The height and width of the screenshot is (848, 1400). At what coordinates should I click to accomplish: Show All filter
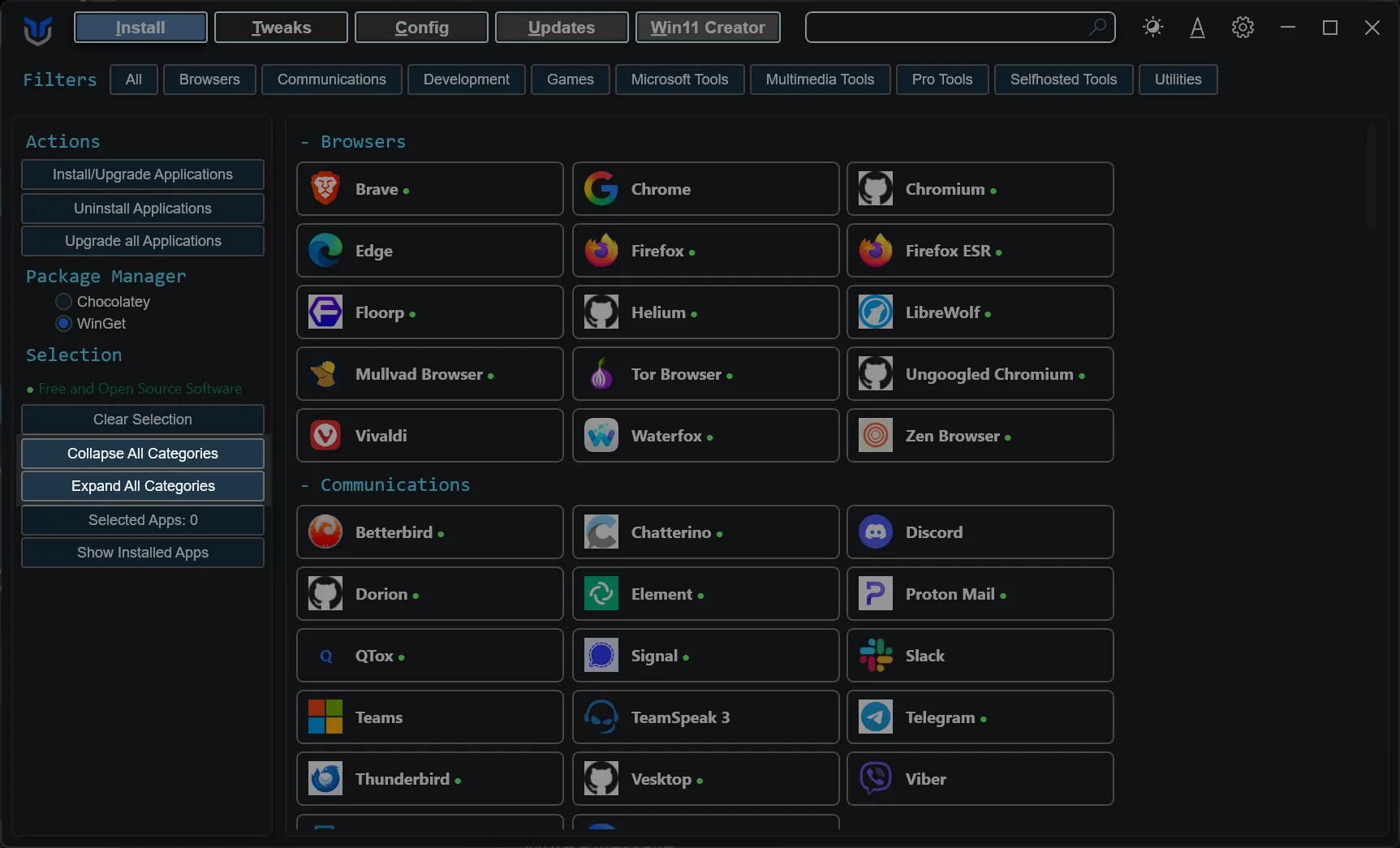point(134,80)
